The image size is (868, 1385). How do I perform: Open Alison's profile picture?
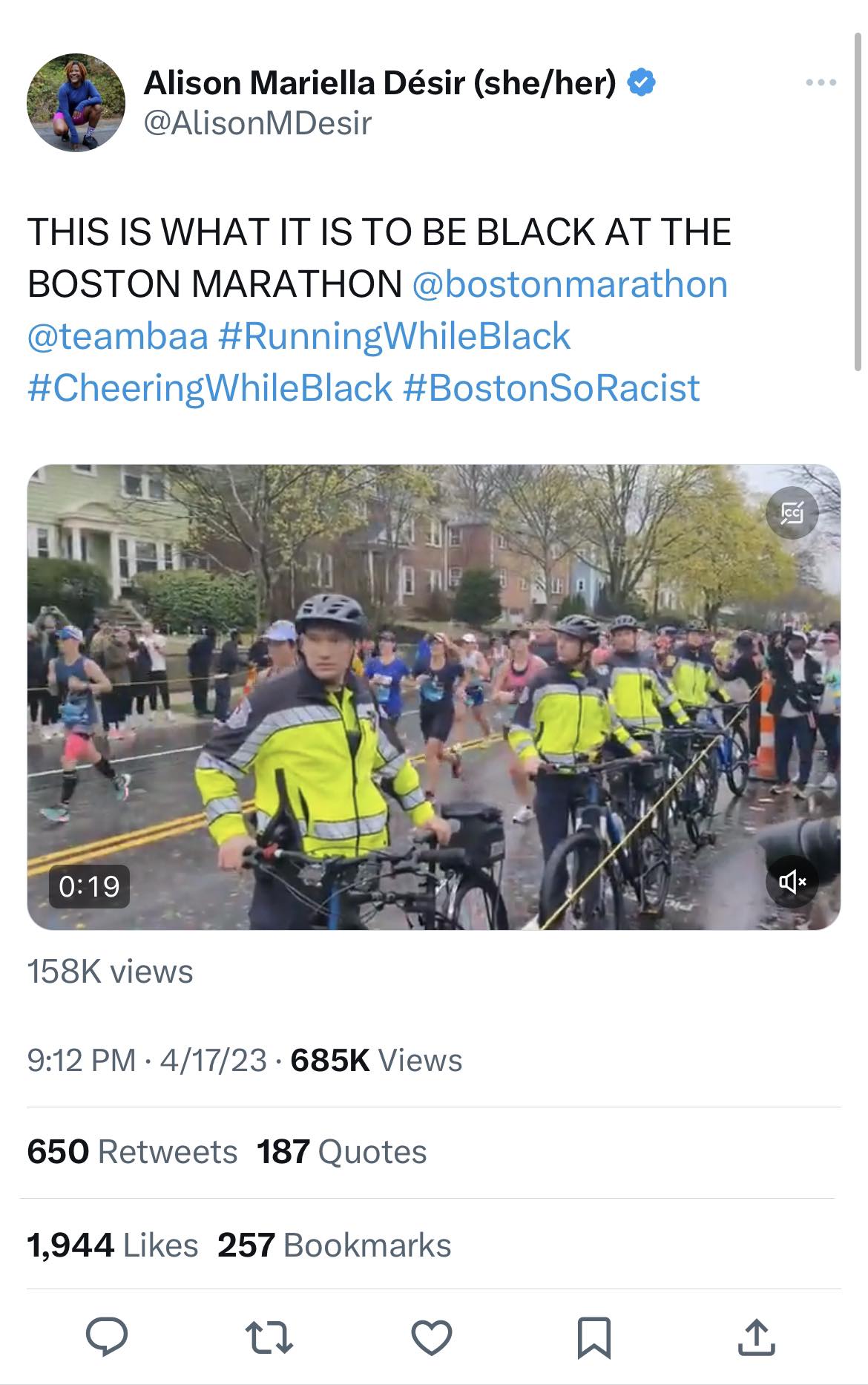pos(76,102)
